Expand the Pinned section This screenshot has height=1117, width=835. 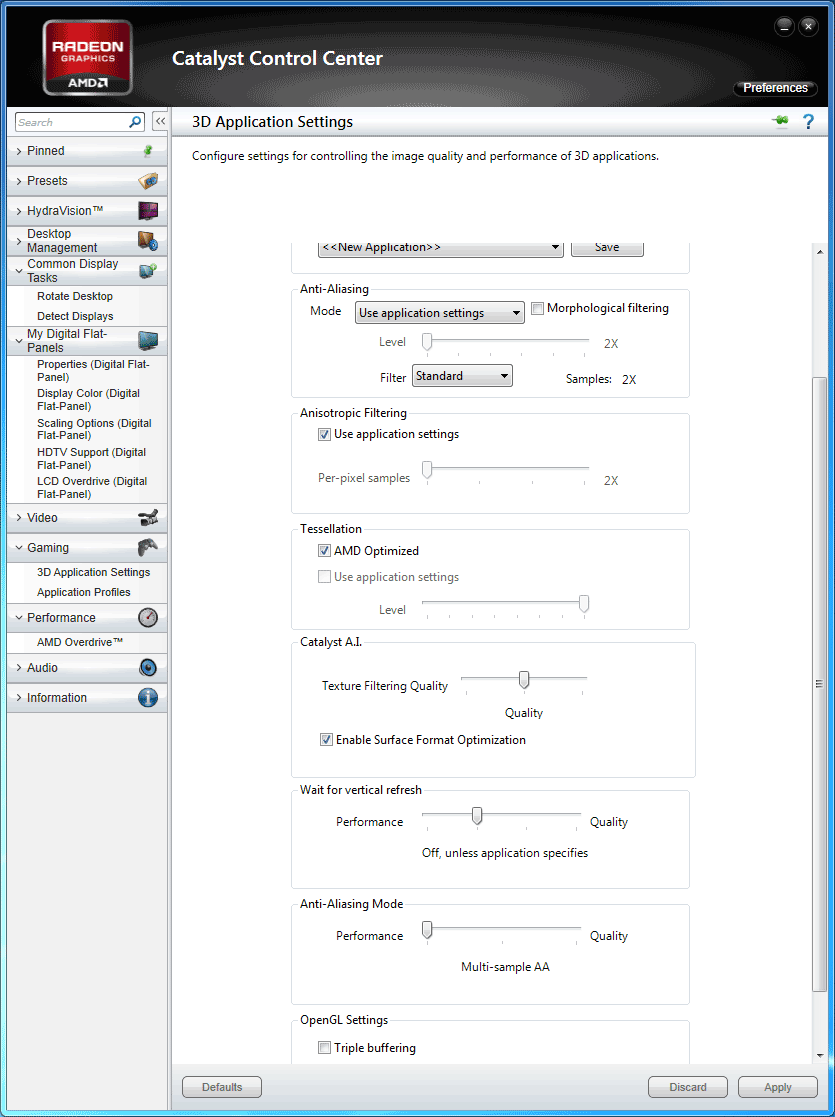click(19, 151)
